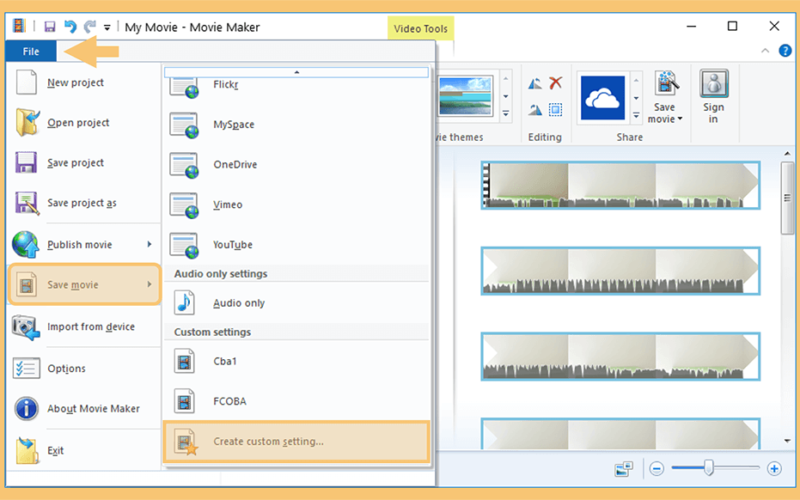Click the Import from device camera icon
The height and width of the screenshot is (500, 800).
[x=26, y=327]
